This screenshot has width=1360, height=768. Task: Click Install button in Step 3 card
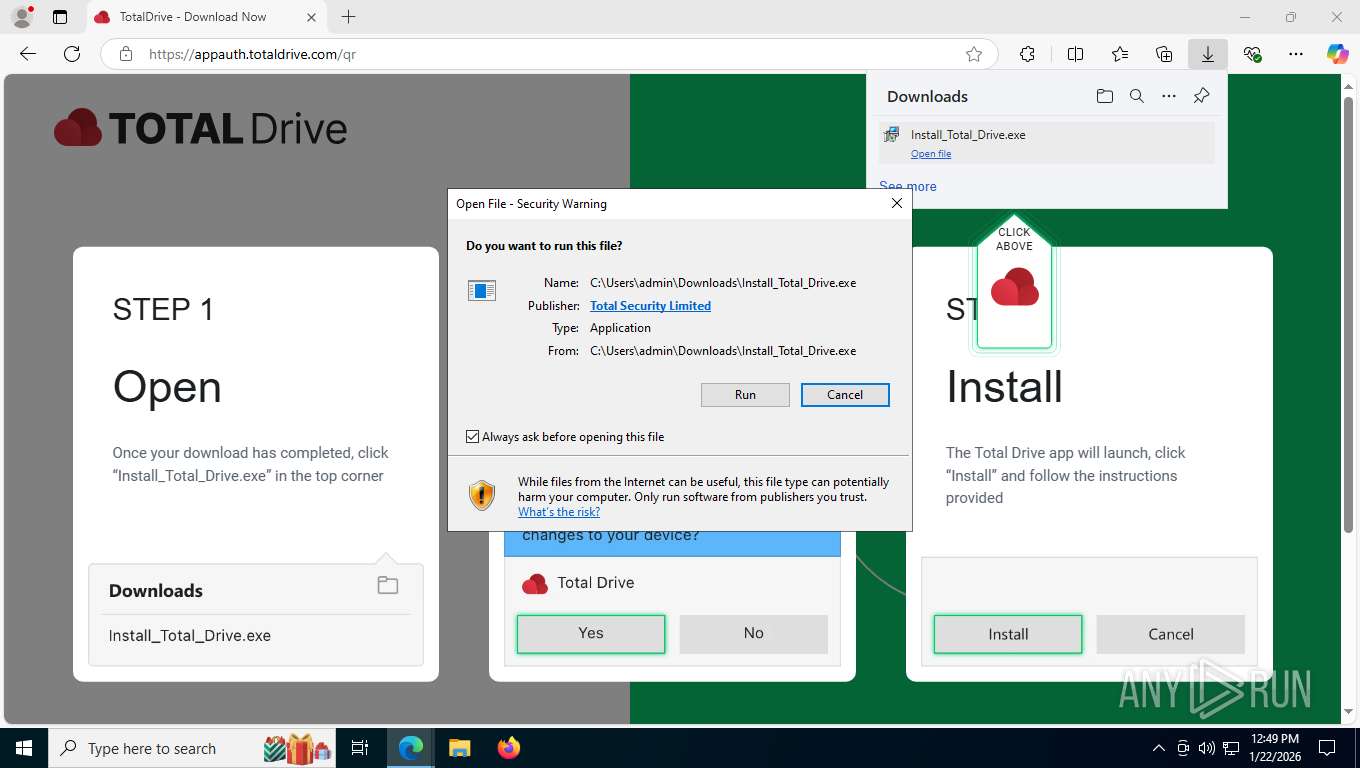pos(1008,634)
